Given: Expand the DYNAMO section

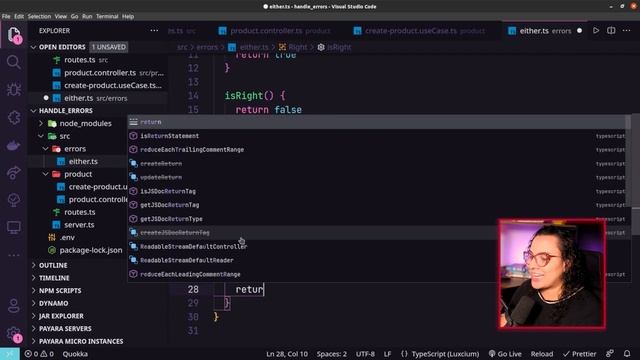Looking at the screenshot, I should point(53,303).
